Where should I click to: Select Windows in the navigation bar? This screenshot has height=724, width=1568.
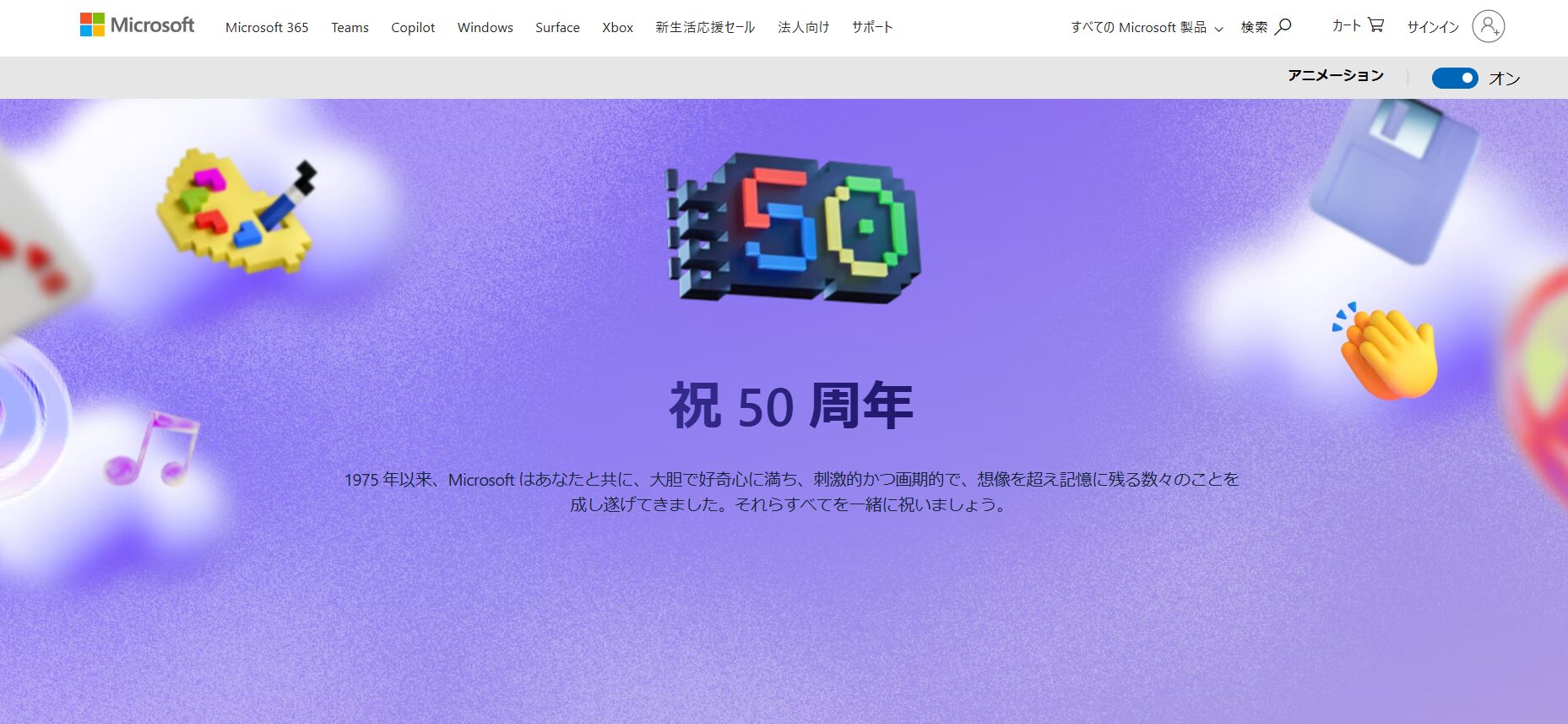485,27
